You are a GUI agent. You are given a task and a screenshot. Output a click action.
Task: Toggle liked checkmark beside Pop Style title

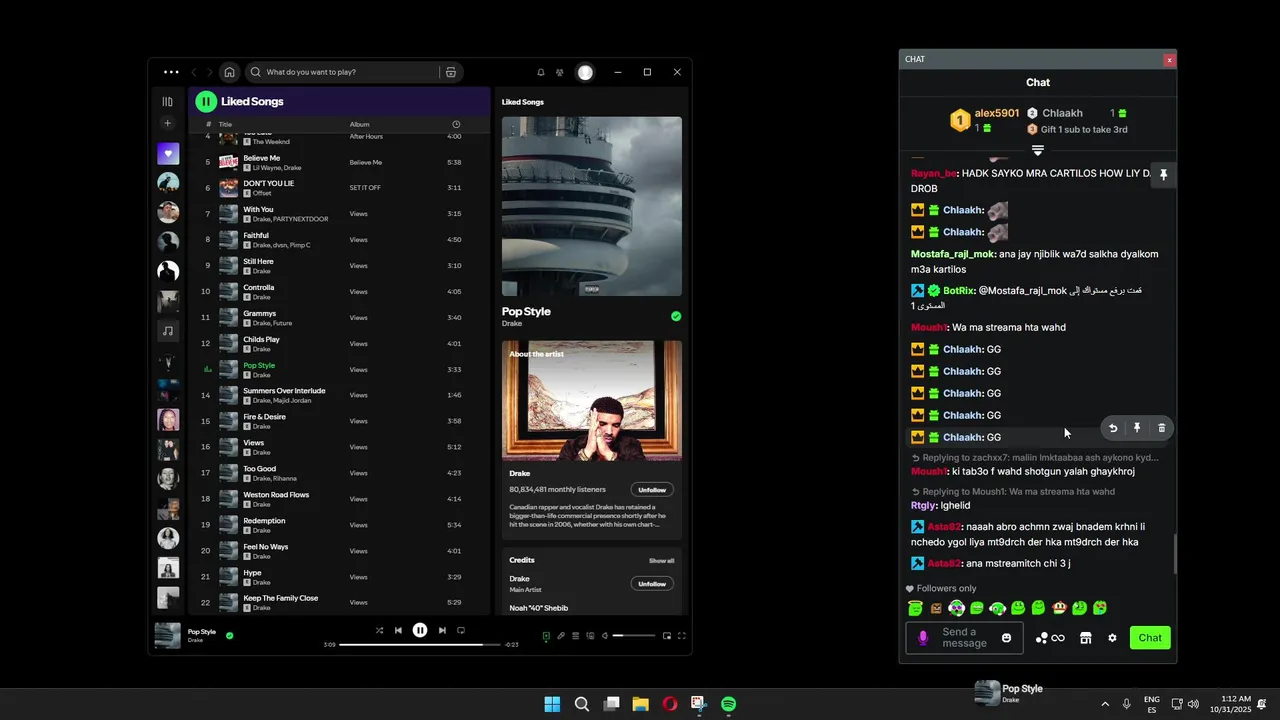click(x=676, y=316)
